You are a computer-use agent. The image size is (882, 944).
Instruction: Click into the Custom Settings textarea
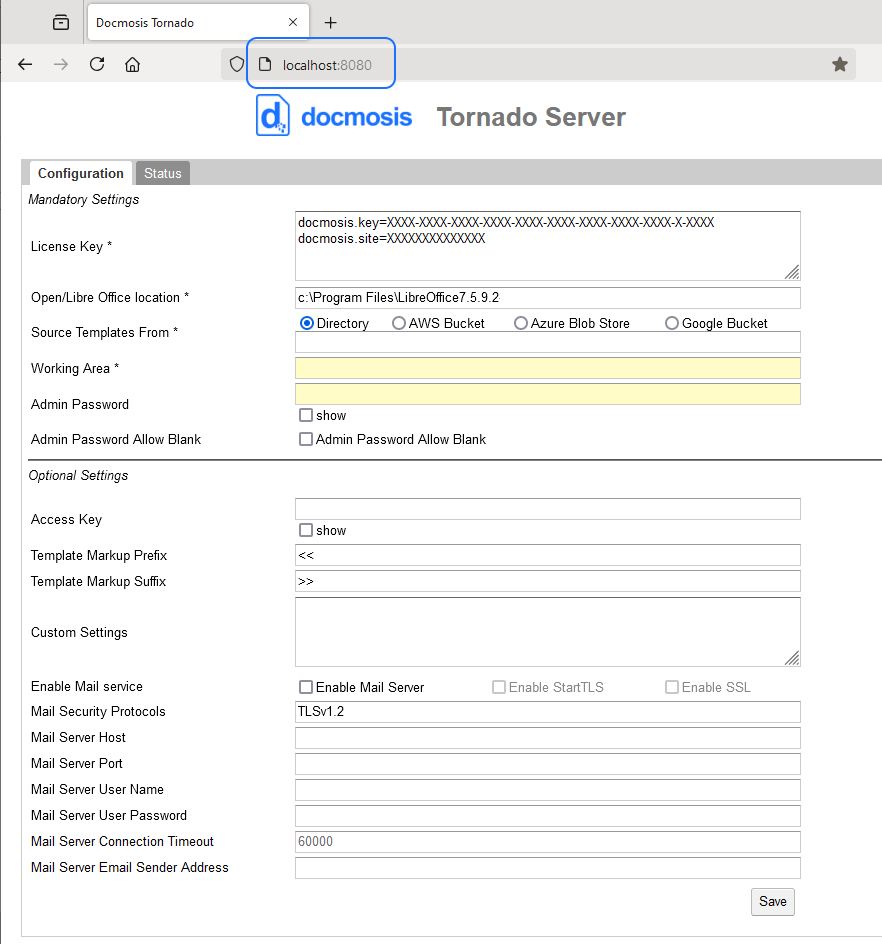[x=547, y=632]
